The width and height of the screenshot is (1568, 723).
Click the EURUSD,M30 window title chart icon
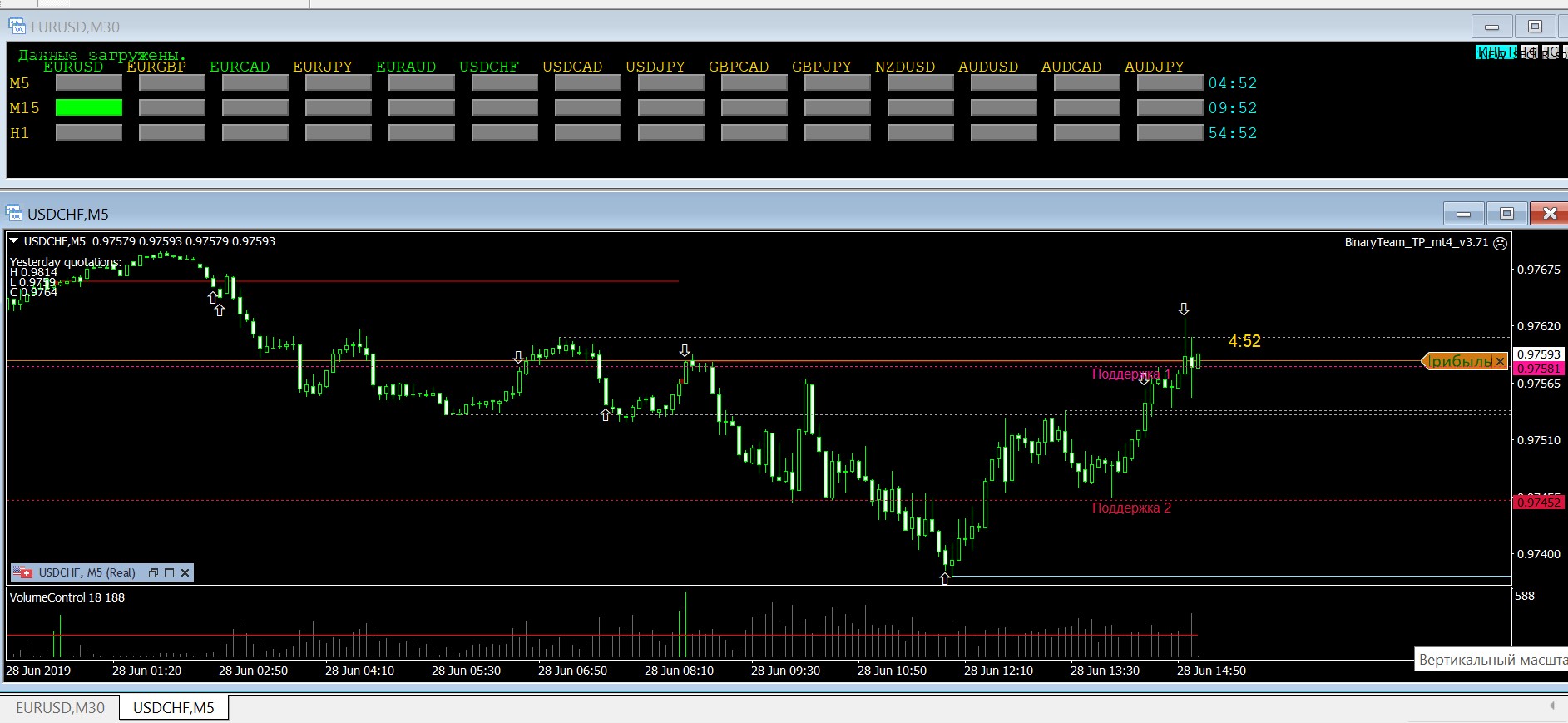[x=17, y=27]
